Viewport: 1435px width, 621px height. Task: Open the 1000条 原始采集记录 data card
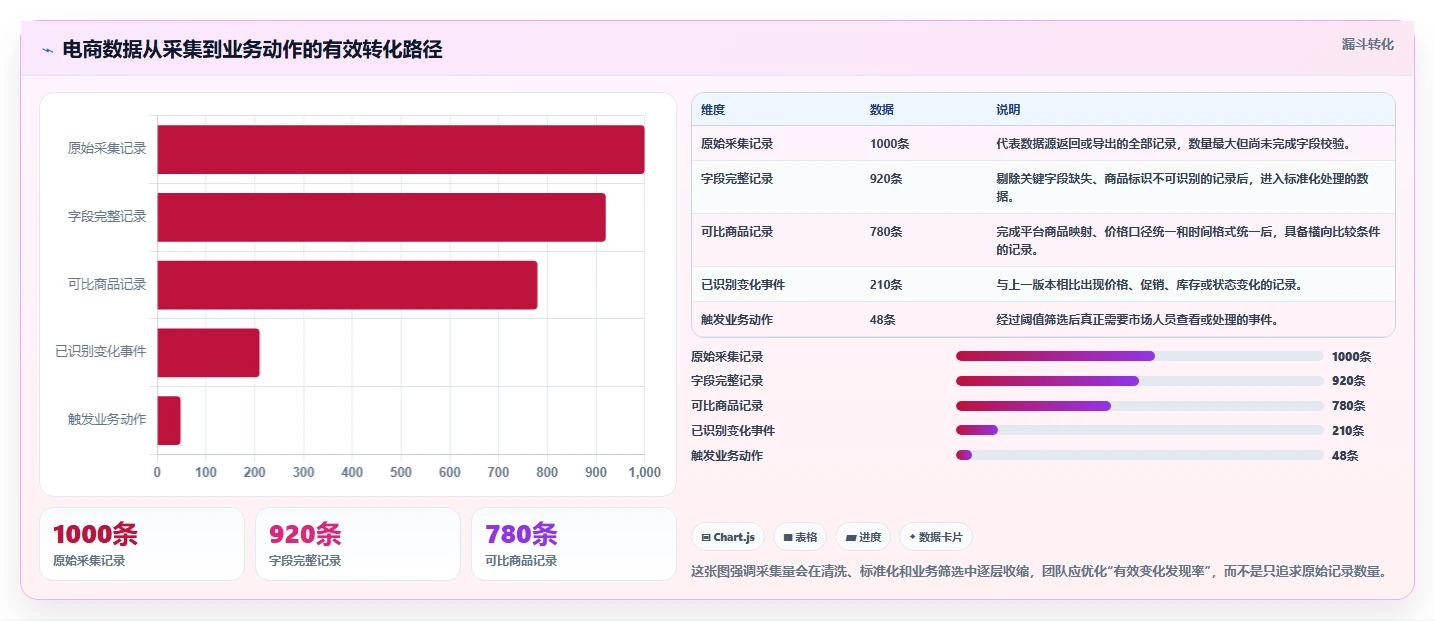(142, 544)
